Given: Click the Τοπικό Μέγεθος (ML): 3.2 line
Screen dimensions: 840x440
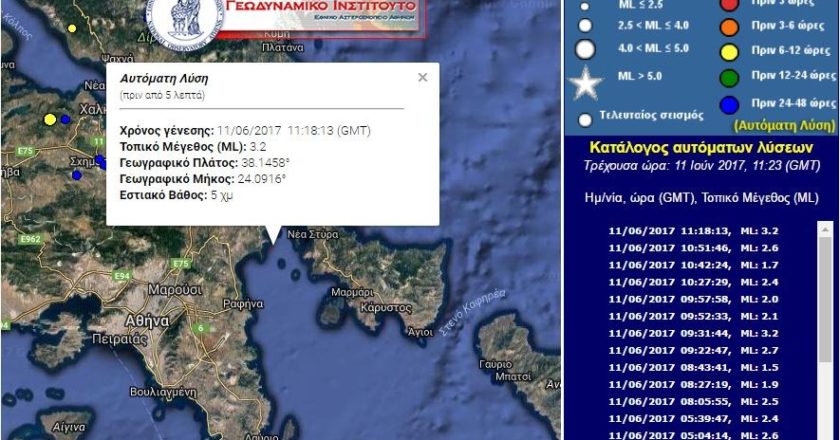Looking at the screenshot, I should tap(193, 147).
